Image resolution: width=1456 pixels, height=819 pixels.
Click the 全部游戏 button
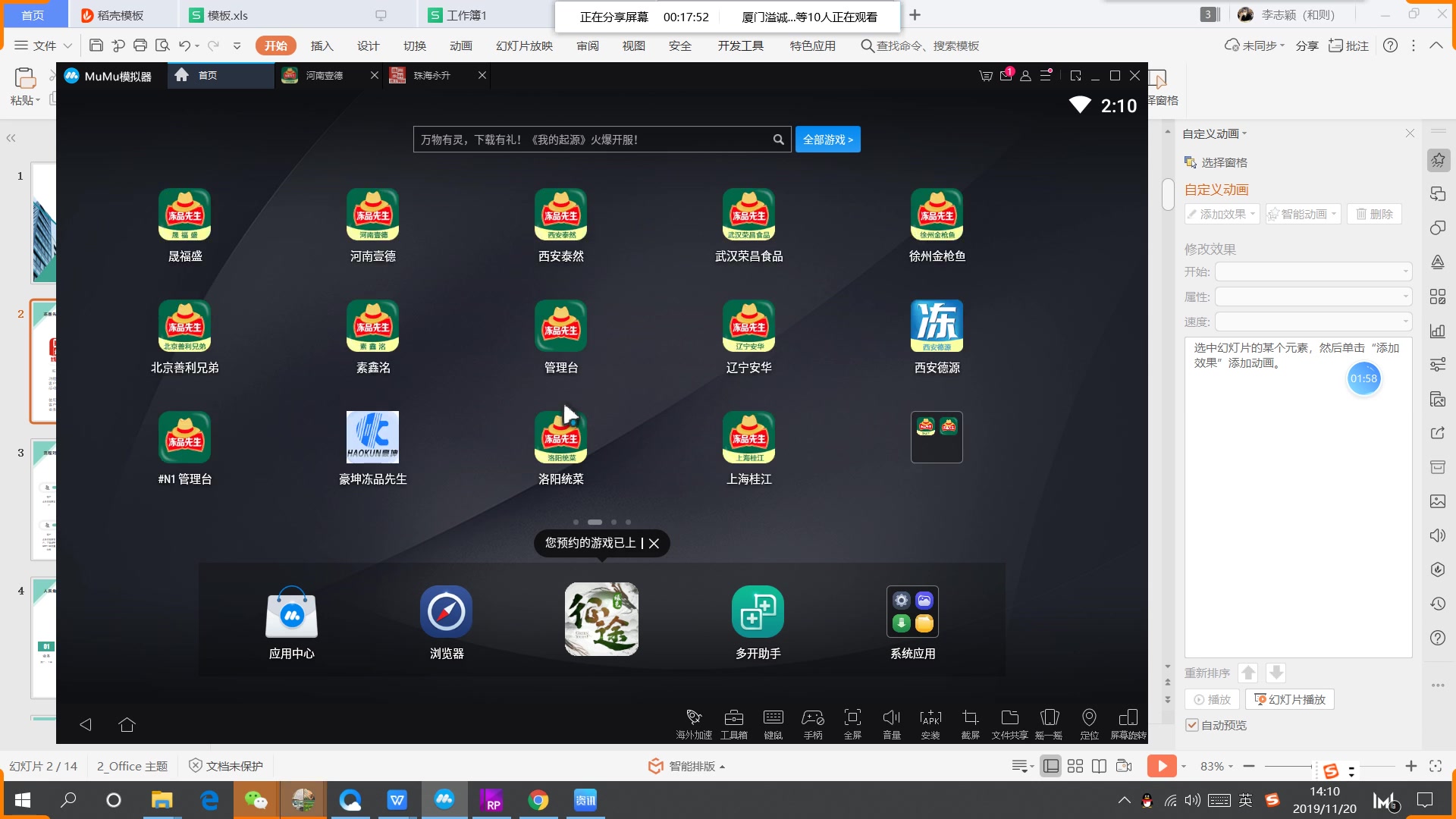[827, 140]
